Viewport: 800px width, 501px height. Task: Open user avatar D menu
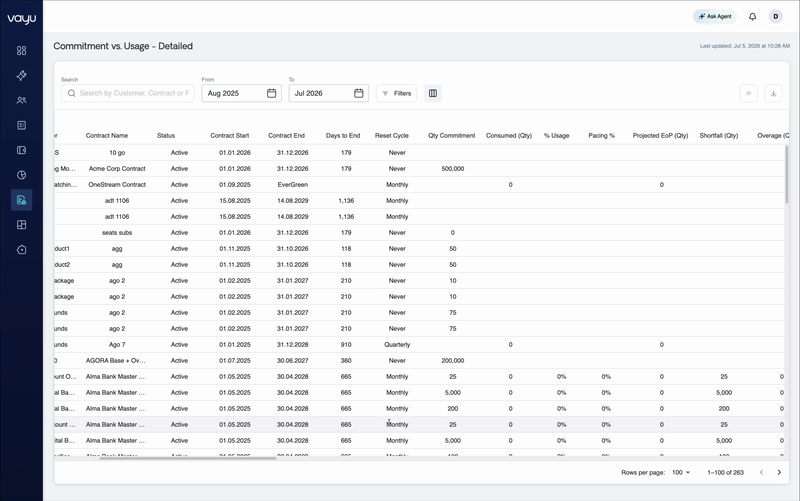(x=776, y=16)
